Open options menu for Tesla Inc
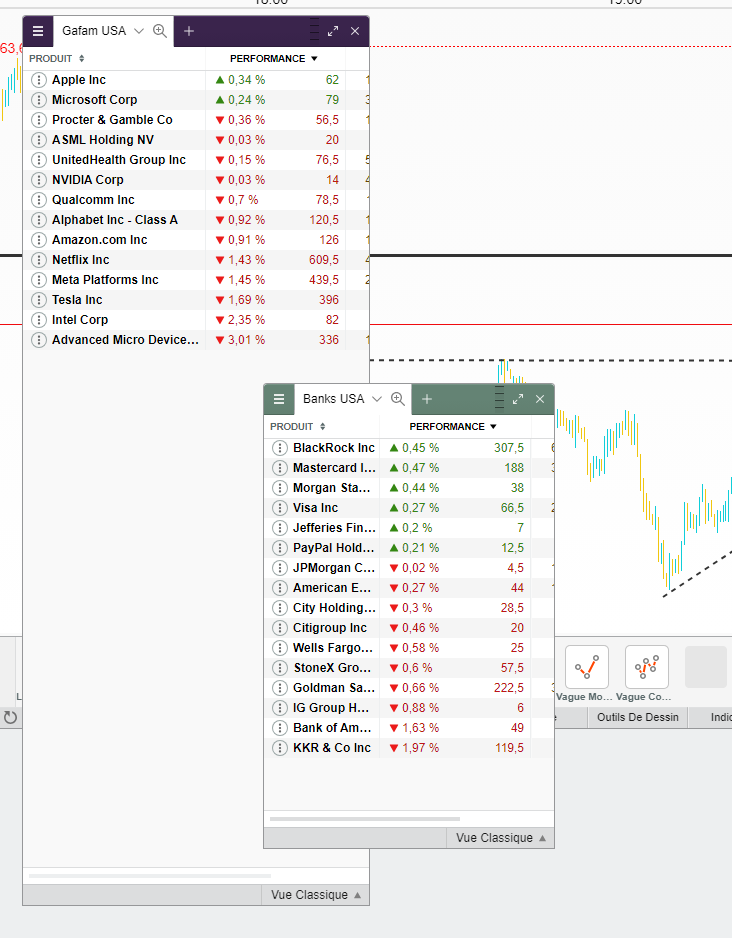732x938 pixels. pyautogui.click(x=39, y=300)
